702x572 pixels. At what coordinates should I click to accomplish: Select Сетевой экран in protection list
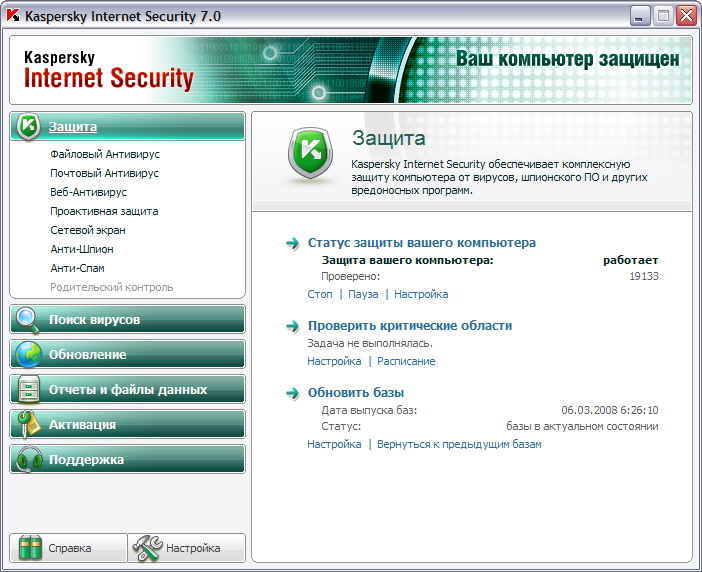pyautogui.click(x=87, y=230)
